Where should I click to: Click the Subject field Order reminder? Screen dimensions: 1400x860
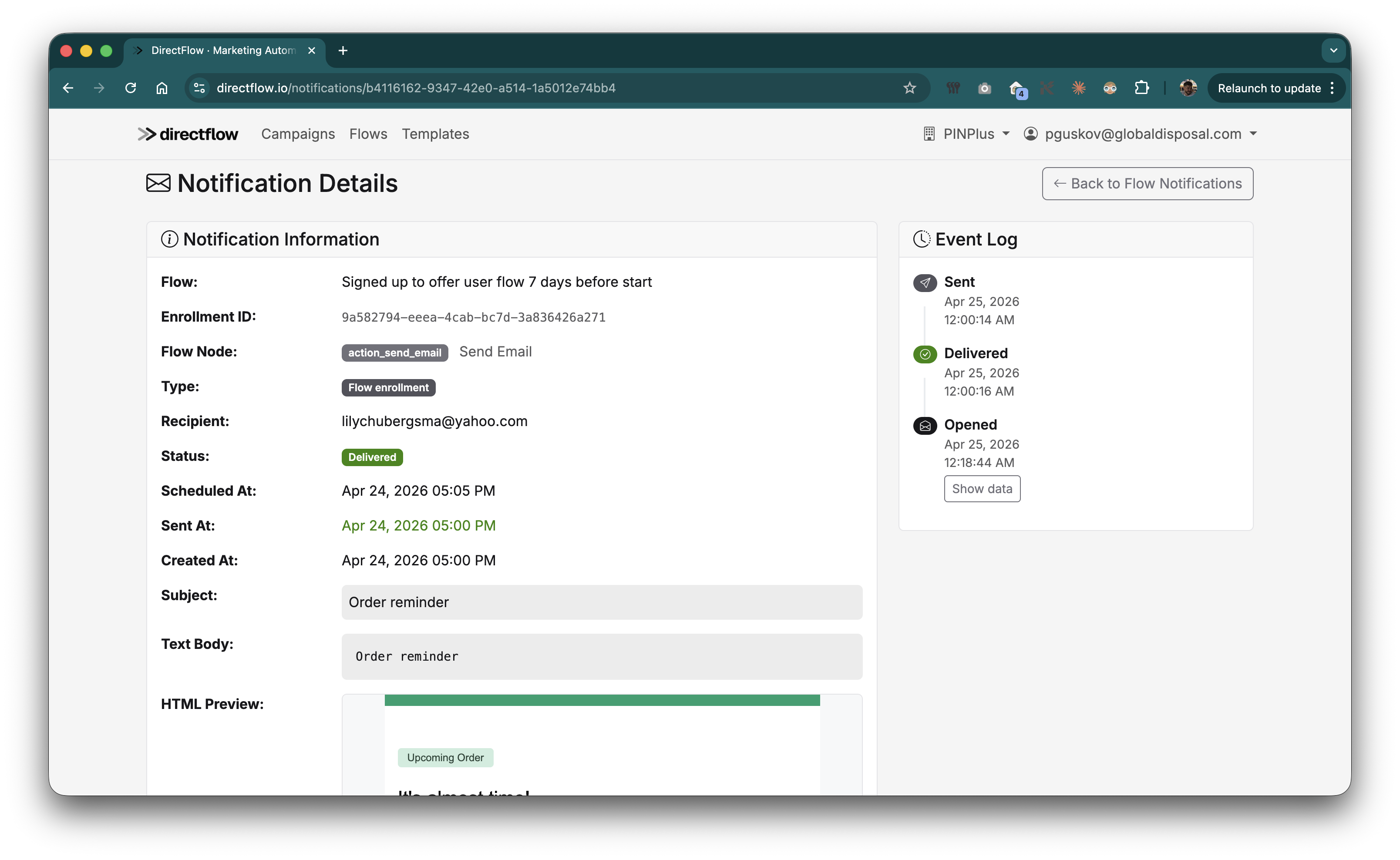602,602
